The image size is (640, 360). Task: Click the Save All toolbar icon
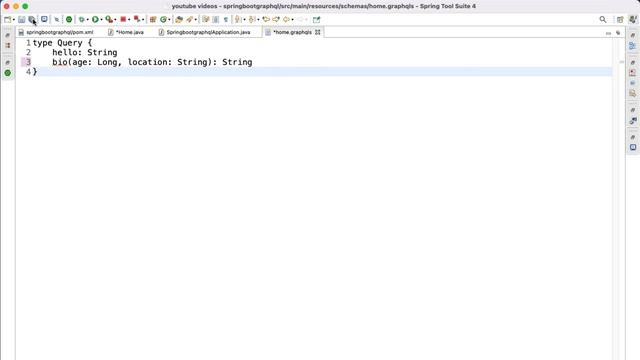coord(31,19)
